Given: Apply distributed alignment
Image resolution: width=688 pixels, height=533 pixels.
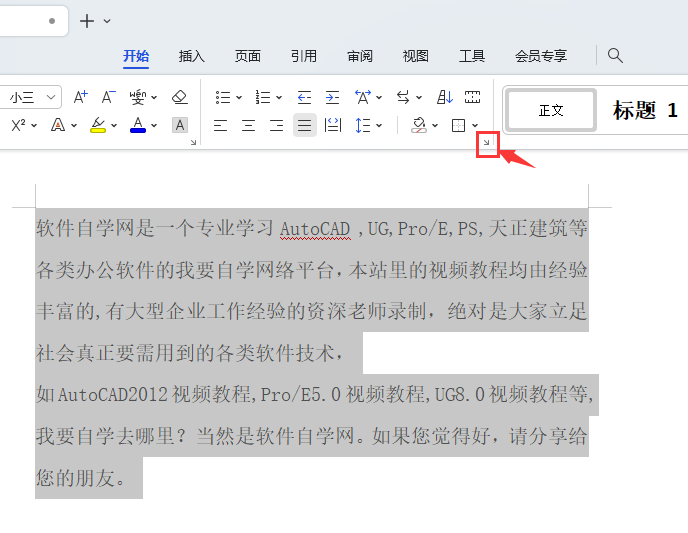Looking at the screenshot, I should (333, 125).
